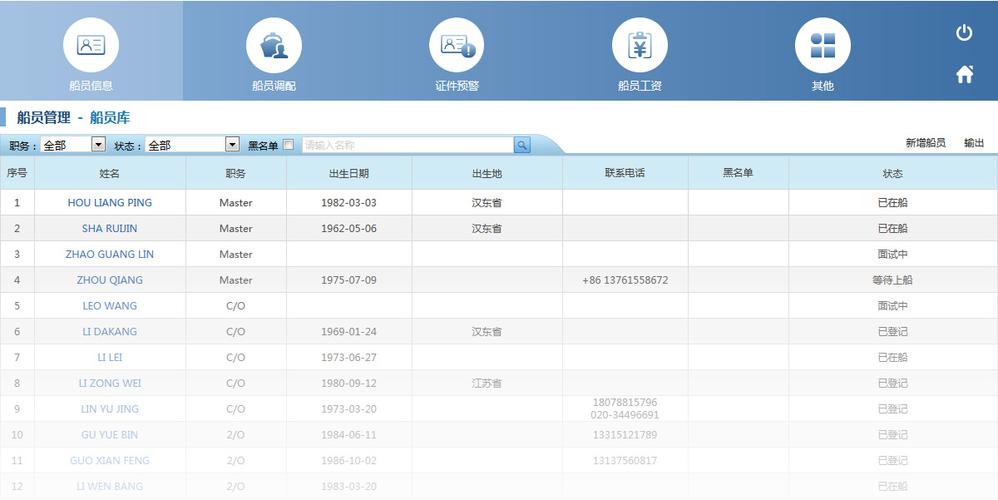Image resolution: width=998 pixels, height=500 pixels.
Task: Open ZHAO GUANG LIN crew record
Action: pyautogui.click(x=109, y=254)
